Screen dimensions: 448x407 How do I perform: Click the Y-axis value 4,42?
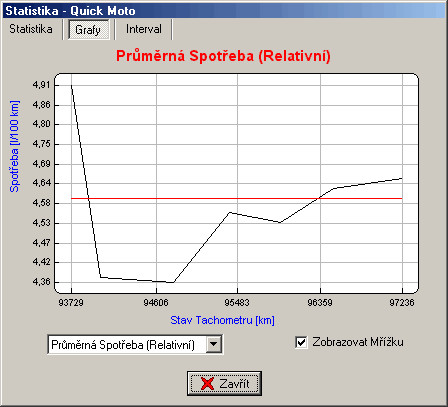tap(41, 262)
